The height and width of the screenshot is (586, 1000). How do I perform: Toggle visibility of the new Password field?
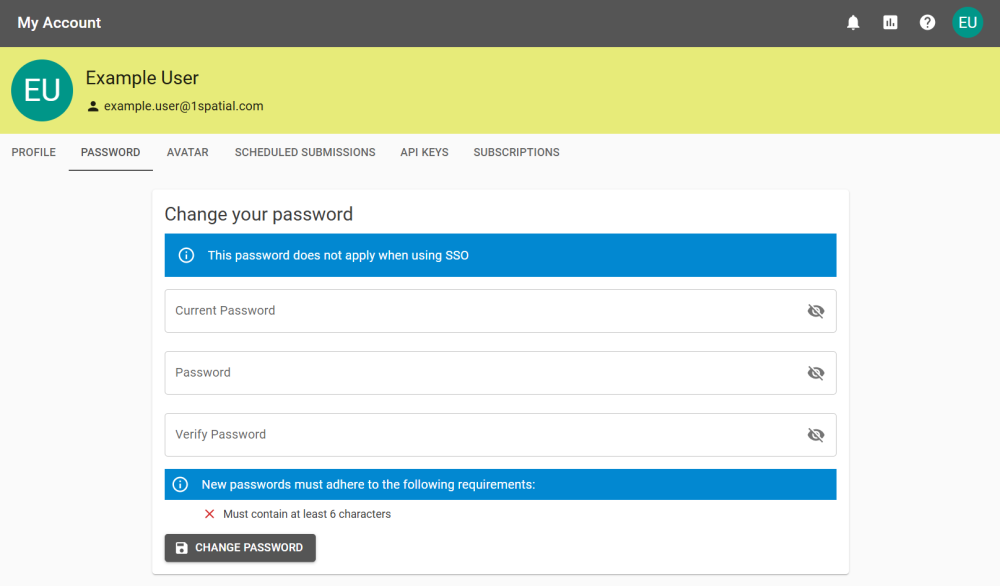point(816,373)
